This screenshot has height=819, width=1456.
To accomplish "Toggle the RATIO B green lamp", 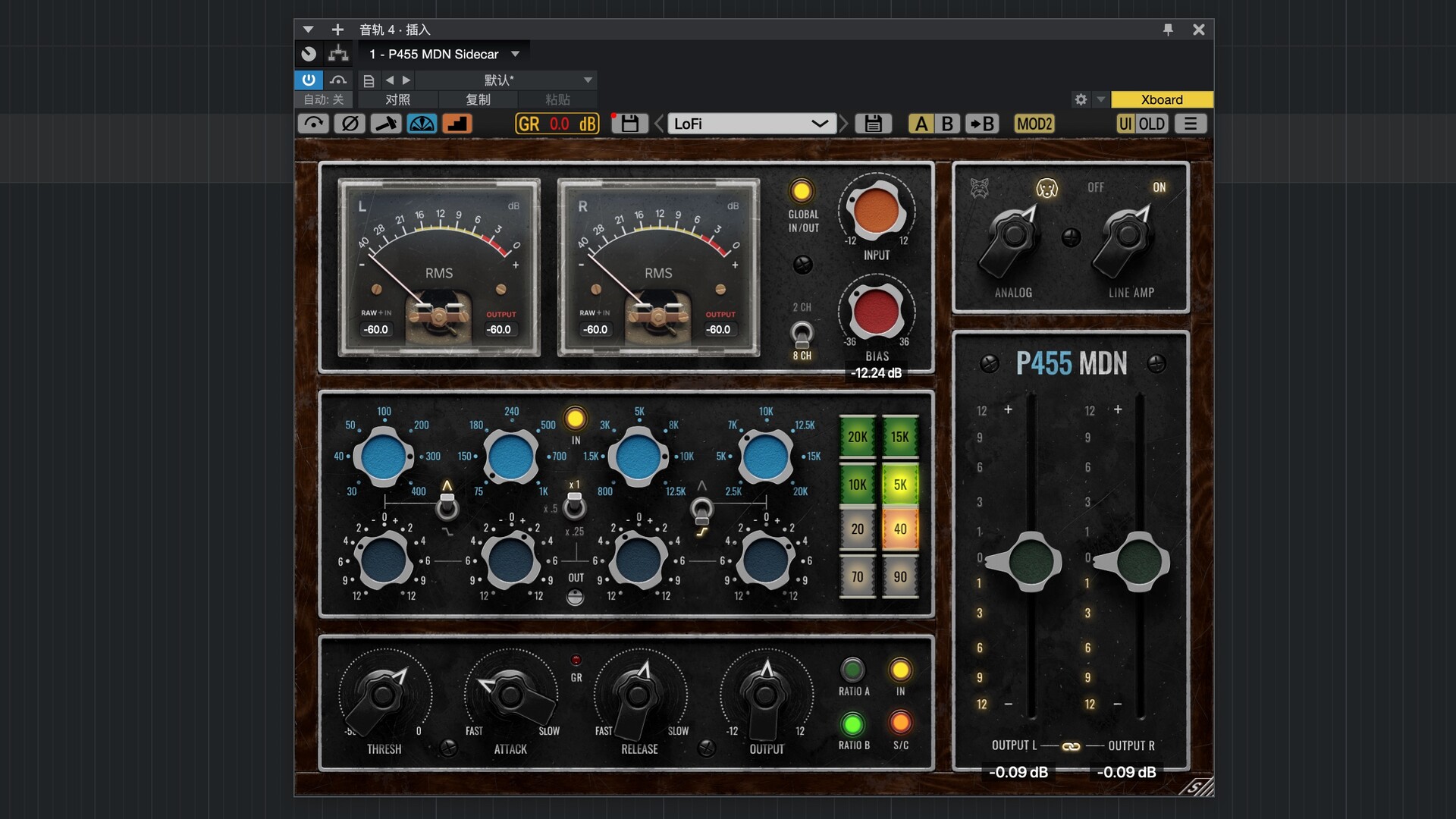I will click(852, 725).
